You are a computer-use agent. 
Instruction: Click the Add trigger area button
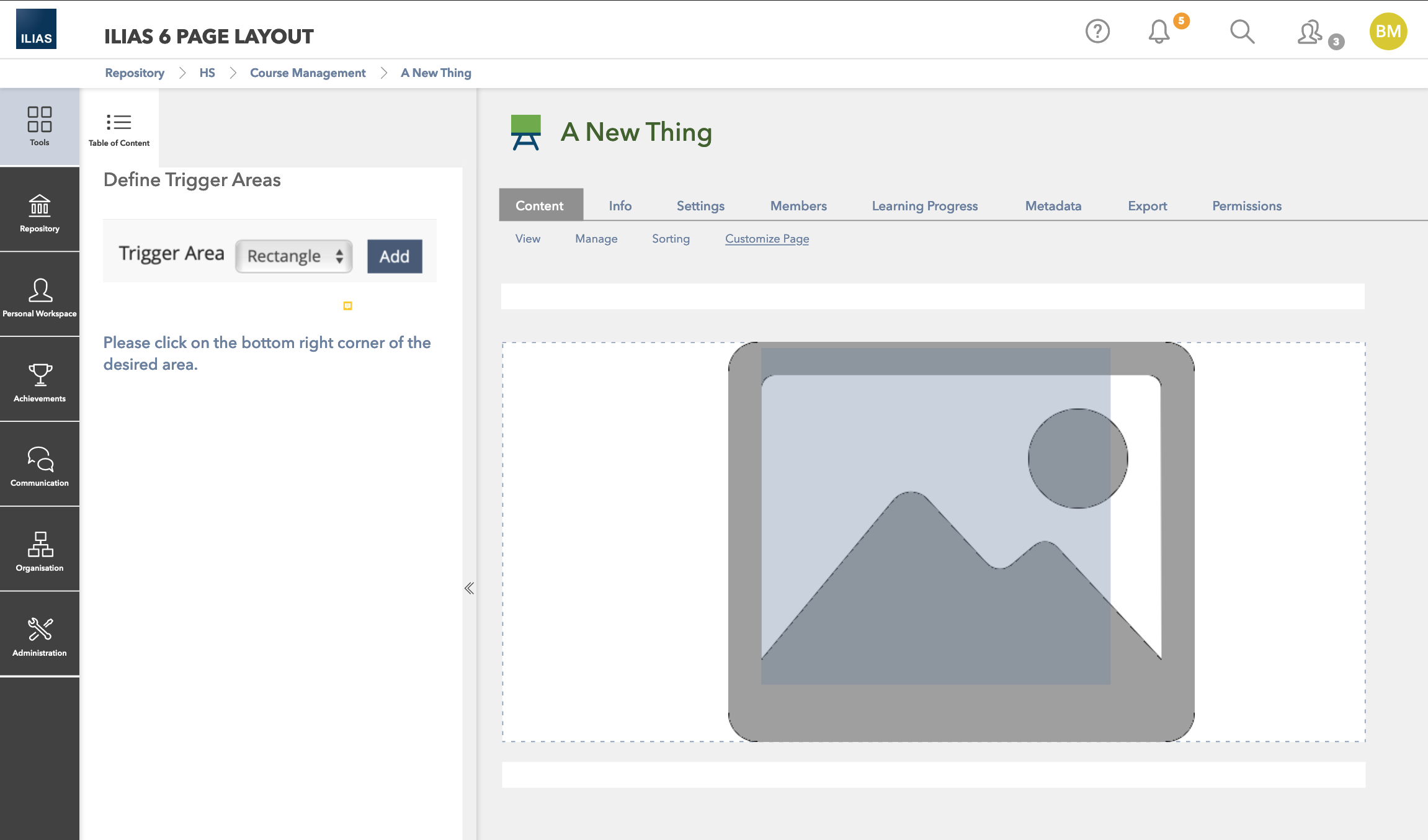(395, 256)
